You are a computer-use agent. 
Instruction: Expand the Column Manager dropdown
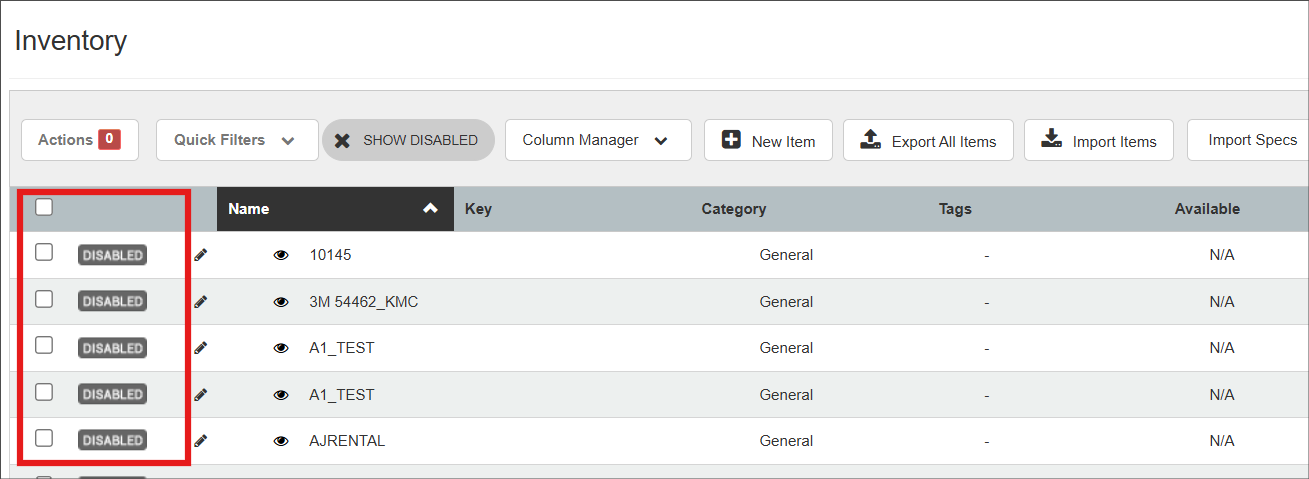click(x=597, y=140)
